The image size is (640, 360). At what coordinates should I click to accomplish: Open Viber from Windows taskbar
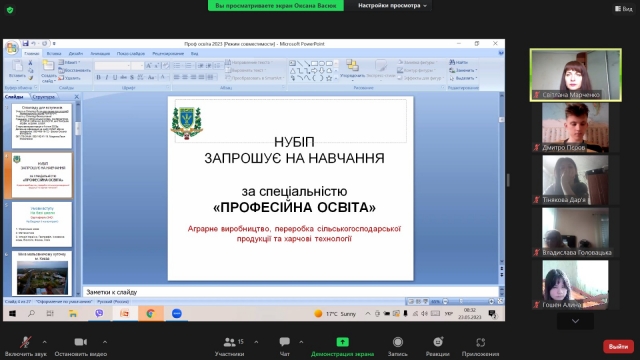tap(99, 313)
